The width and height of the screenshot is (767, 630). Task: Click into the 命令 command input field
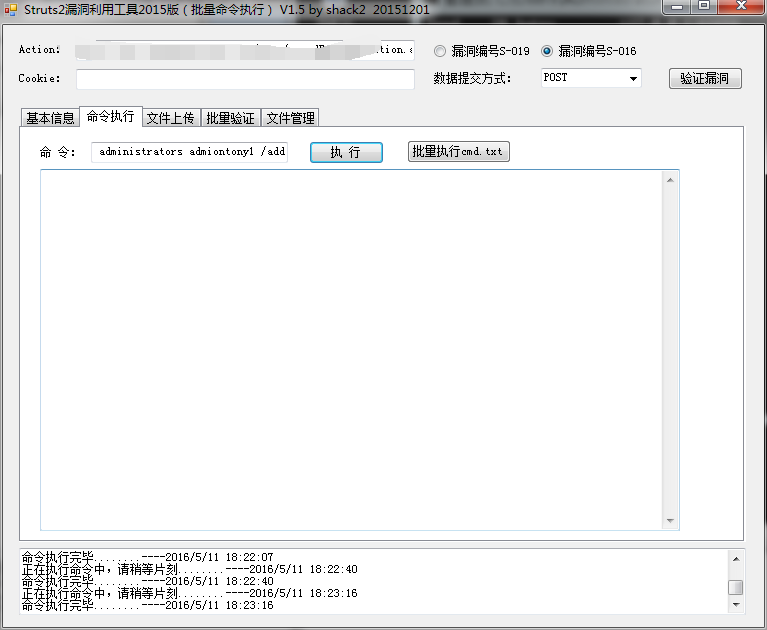(189, 152)
